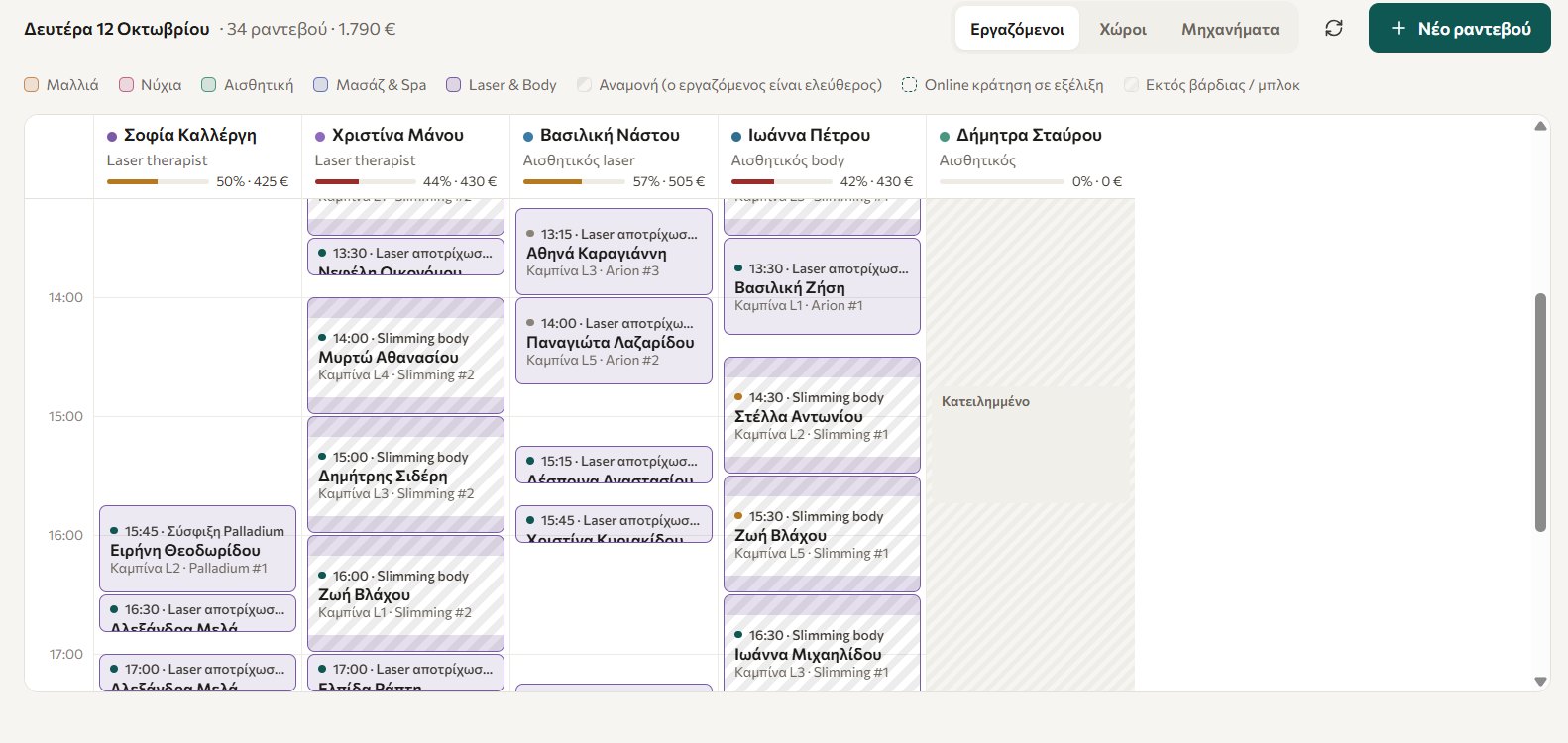Viewport: 1568px width, 743px height.
Task: Switch to the Χώροι tab
Action: coord(1123,29)
